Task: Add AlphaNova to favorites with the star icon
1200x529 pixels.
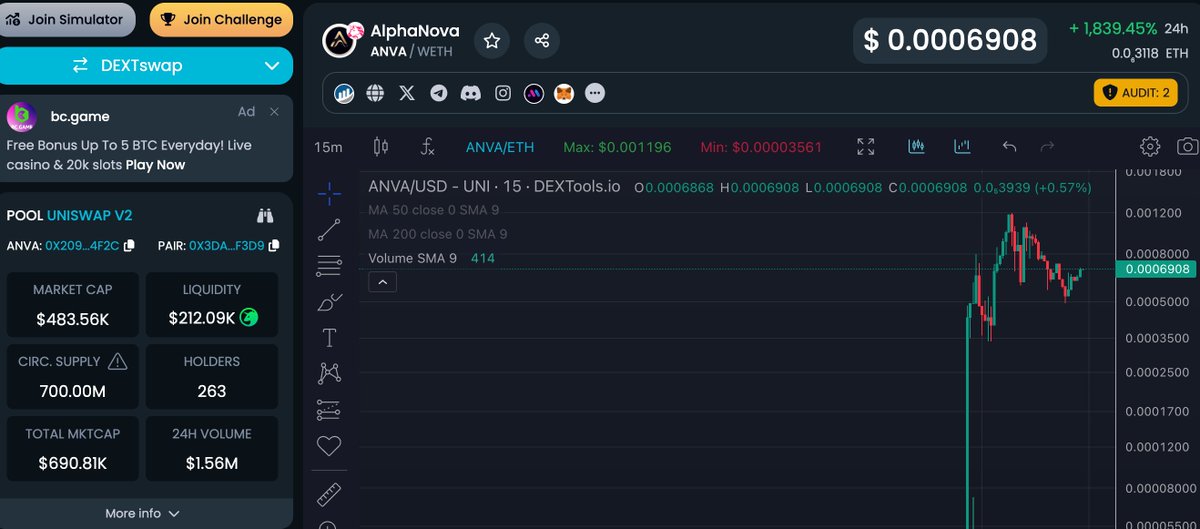Action: pyautogui.click(x=492, y=41)
